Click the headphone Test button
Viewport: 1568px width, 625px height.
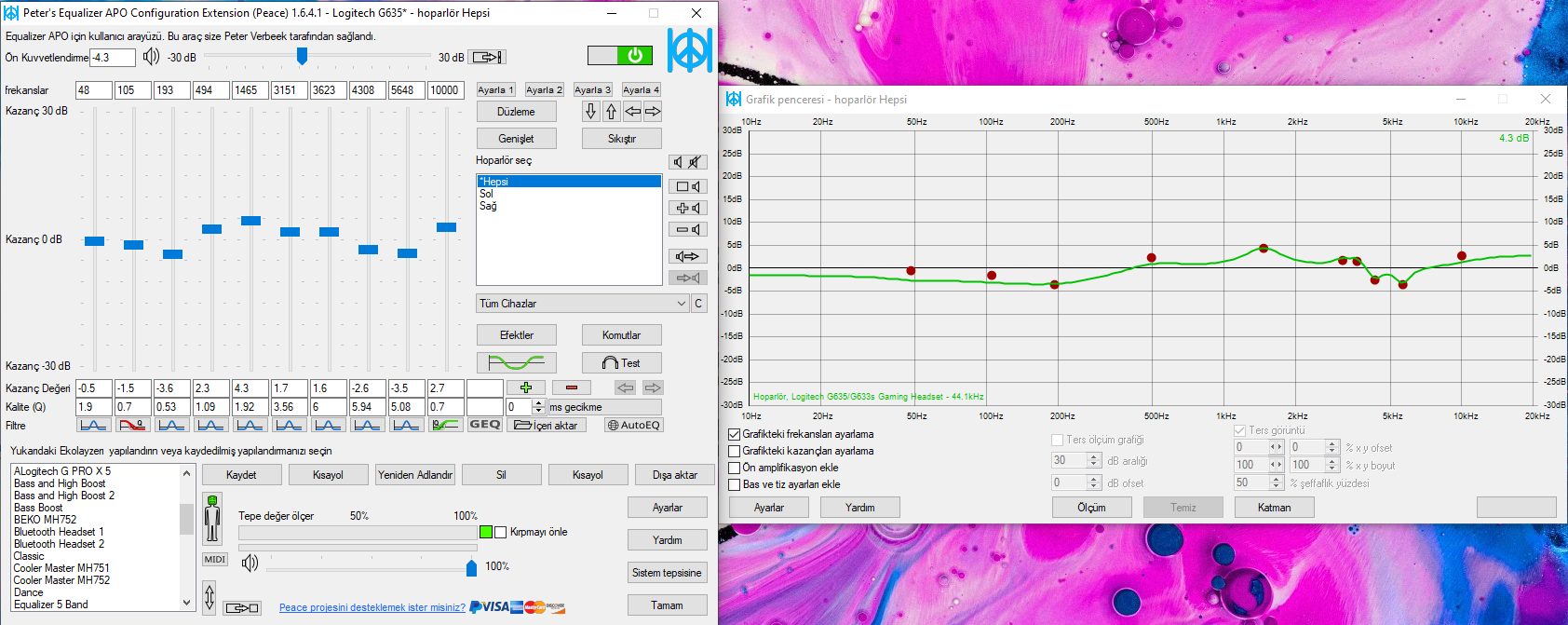pyautogui.click(x=621, y=362)
